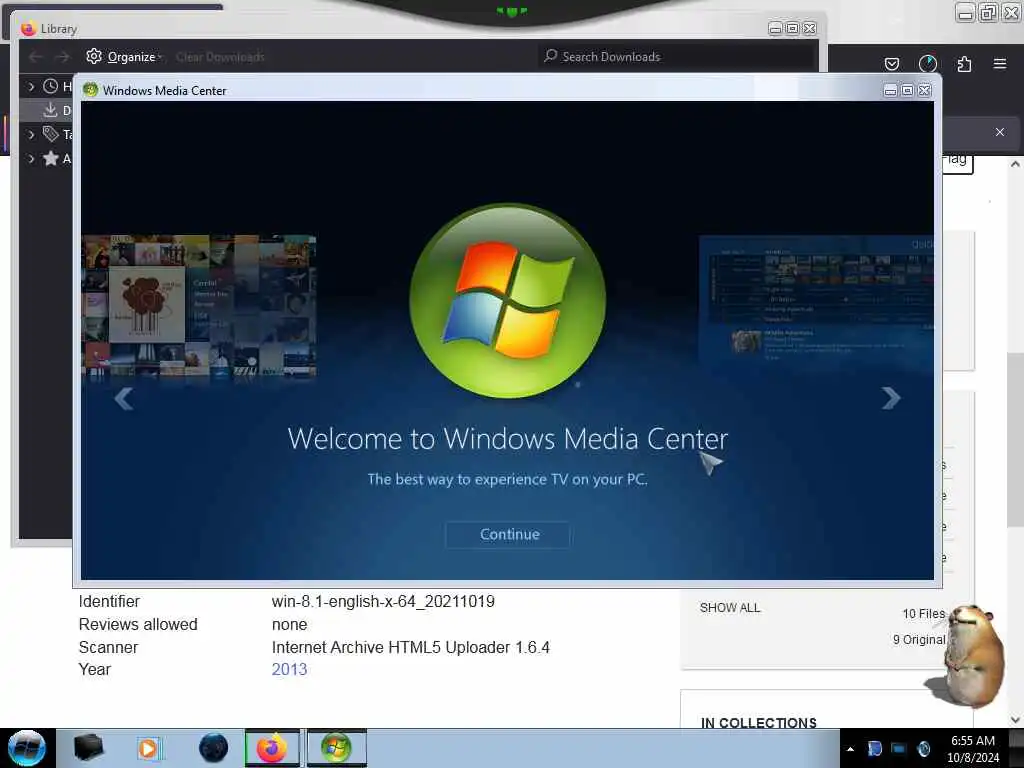This screenshot has height=768, width=1024.
Task: Click the circular timer extension icon in Firefox
Action: (x=927, y=63)
